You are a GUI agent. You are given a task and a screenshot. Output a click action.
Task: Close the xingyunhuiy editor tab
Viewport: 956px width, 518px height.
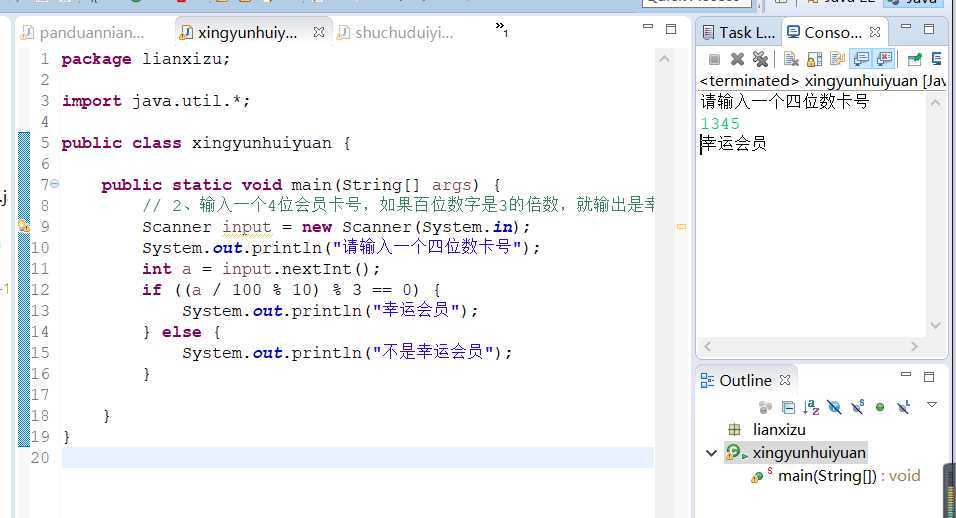click(318, 32)
